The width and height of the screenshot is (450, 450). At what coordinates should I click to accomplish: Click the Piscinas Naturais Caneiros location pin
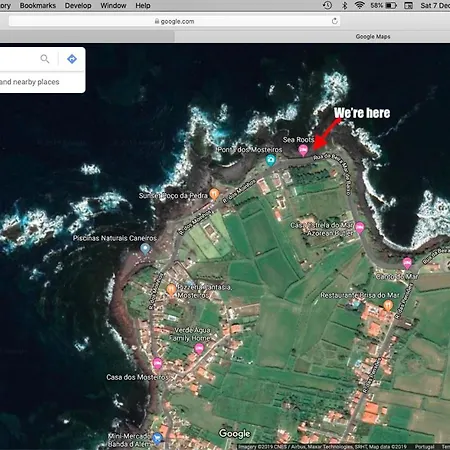click(x=145, y=249)
